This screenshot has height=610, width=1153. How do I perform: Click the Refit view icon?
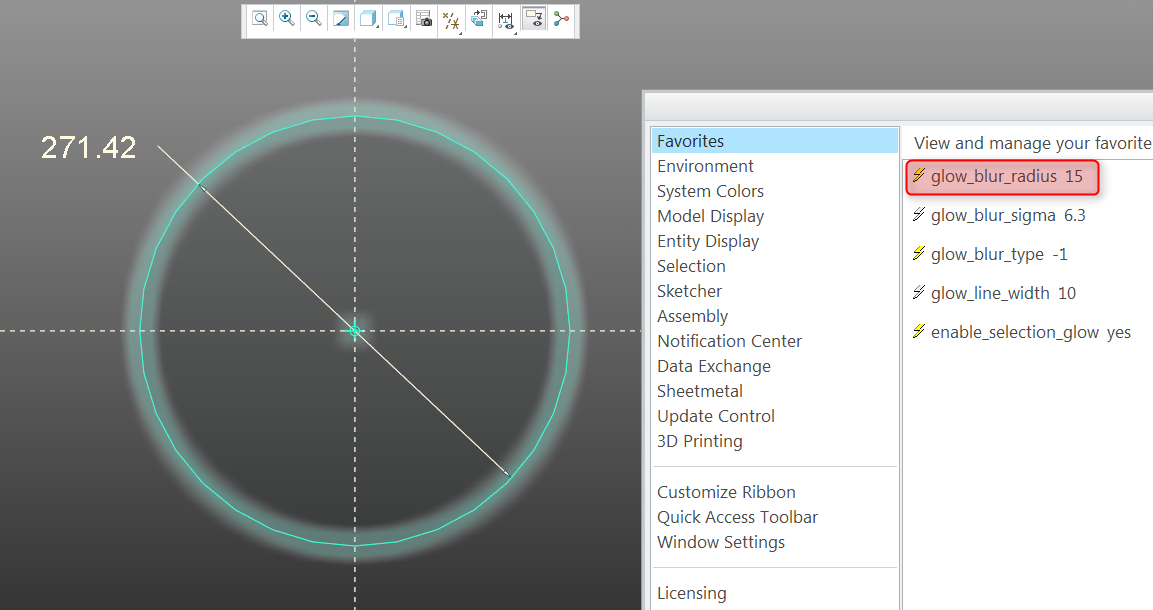[x=260, y=18]
